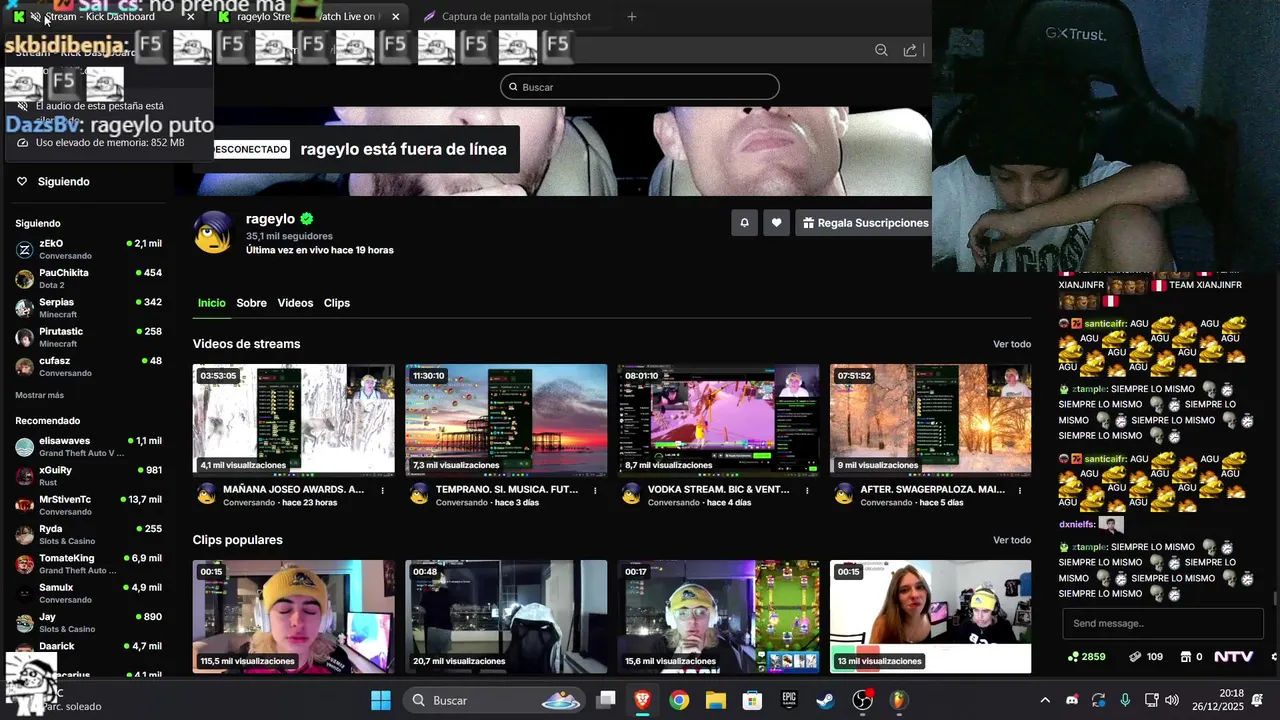Click the NTV logo in chat

pos(1233,657)
